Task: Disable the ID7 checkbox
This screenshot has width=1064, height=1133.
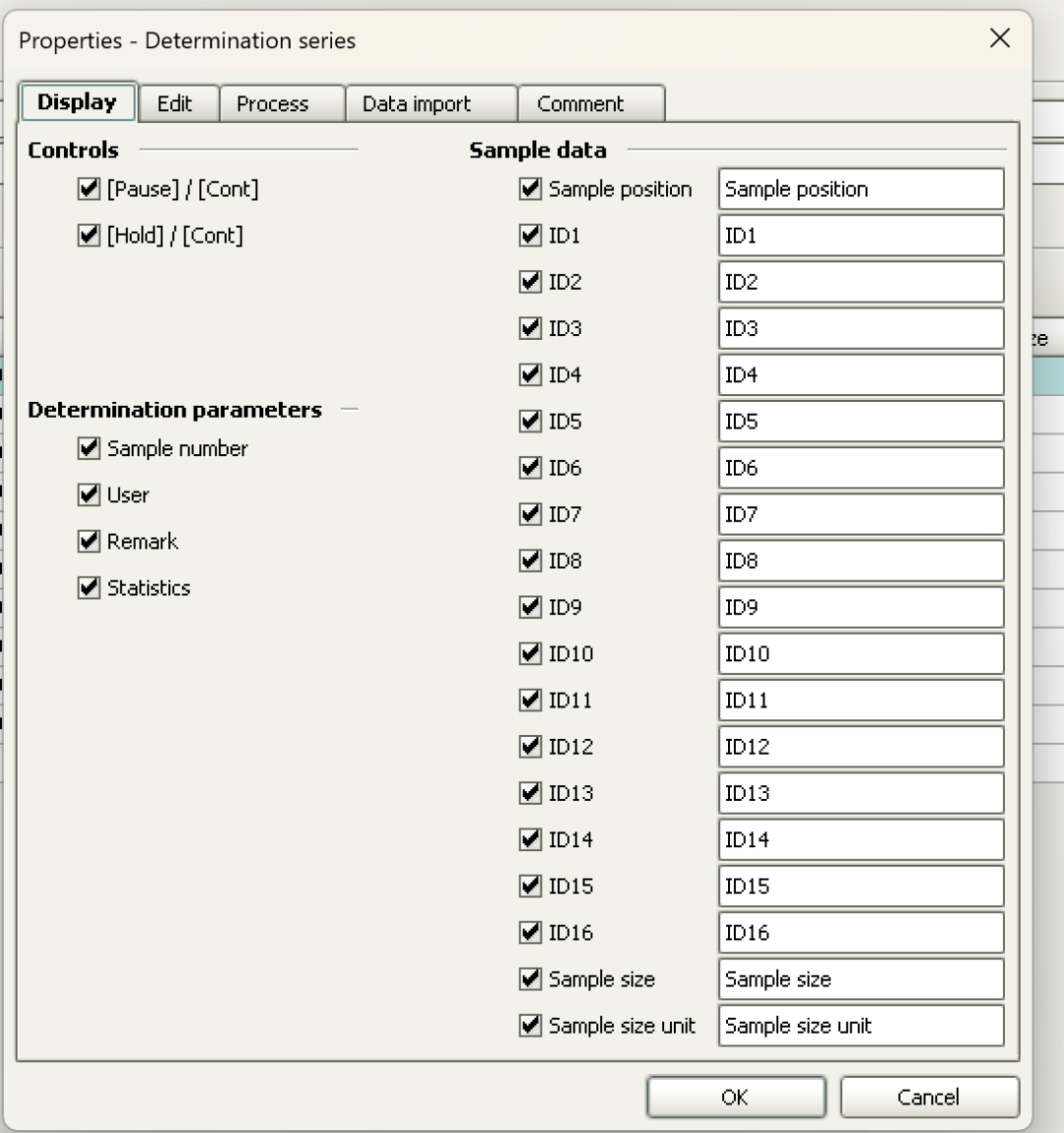Action: 530,514
